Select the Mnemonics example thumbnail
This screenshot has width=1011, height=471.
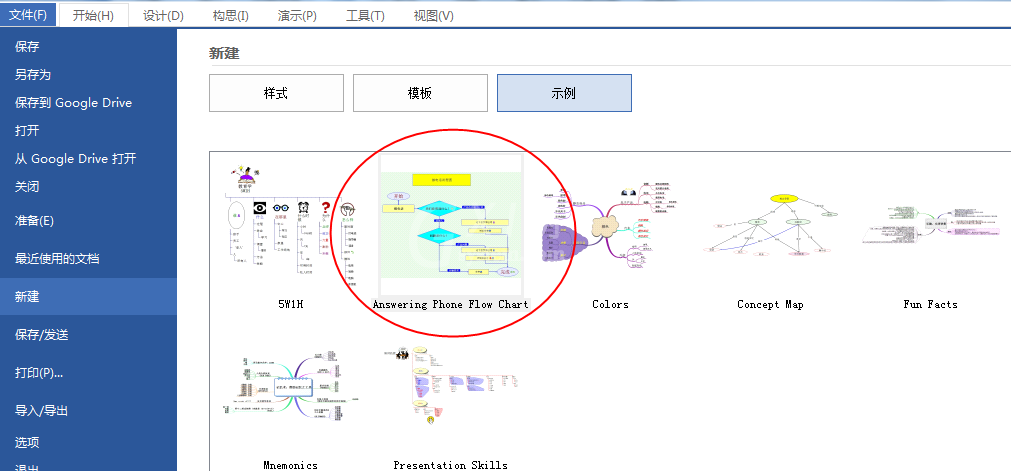point(291,386)
